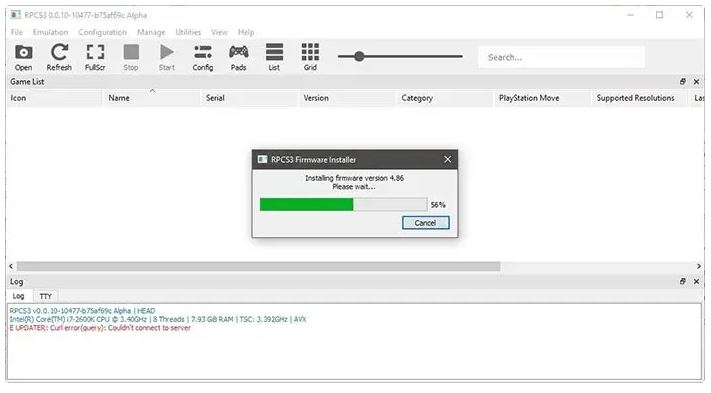Close the Game List panel

pyautogui.click(x=696, y=82)
